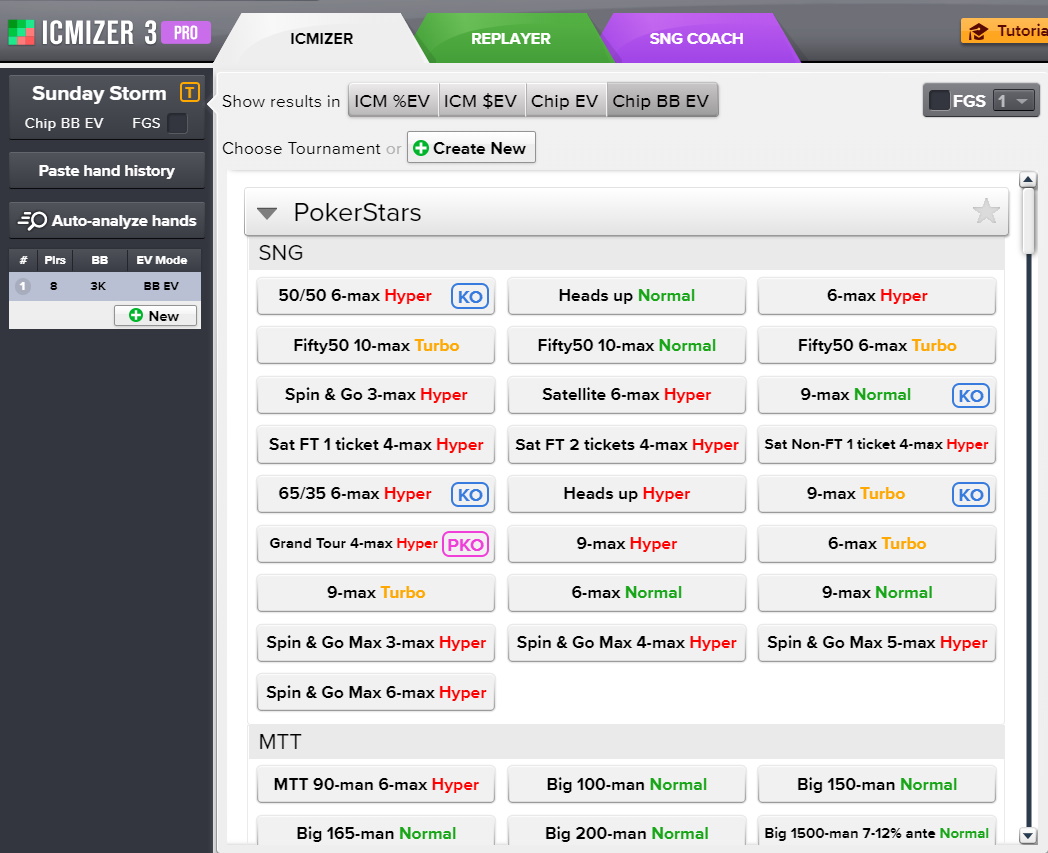Screen dimensions: 1048x853
Task: Choose 6-max Normal tournament
Action: click(x=627, y=592)
